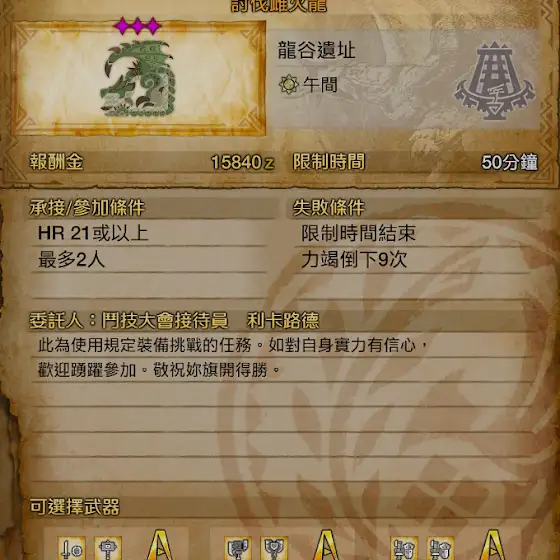The width and height of the screenshot is (560, 560).
Task: Tap the rightmost rank A badge
Action: coord(492,545)
